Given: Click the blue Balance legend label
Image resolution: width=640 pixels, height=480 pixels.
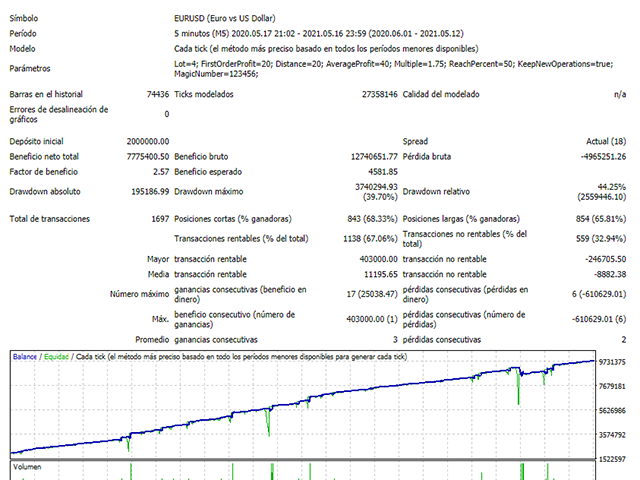Looking at the screenshot, I should tap(24, 357).
